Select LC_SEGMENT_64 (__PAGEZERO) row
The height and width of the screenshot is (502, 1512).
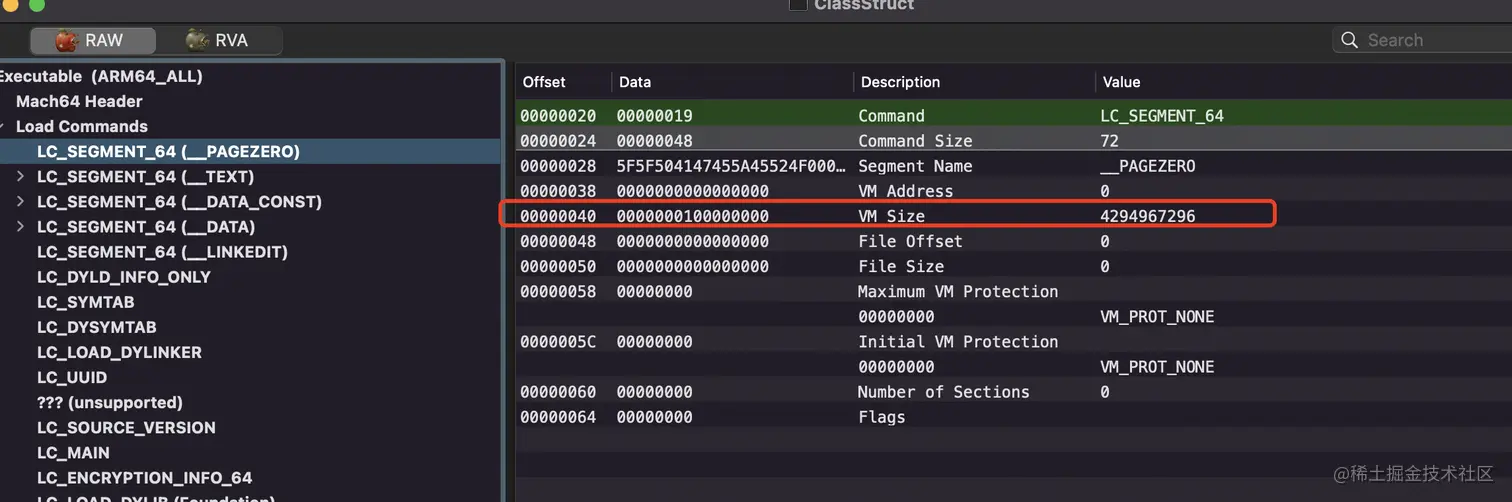click(x=250, y=152)
